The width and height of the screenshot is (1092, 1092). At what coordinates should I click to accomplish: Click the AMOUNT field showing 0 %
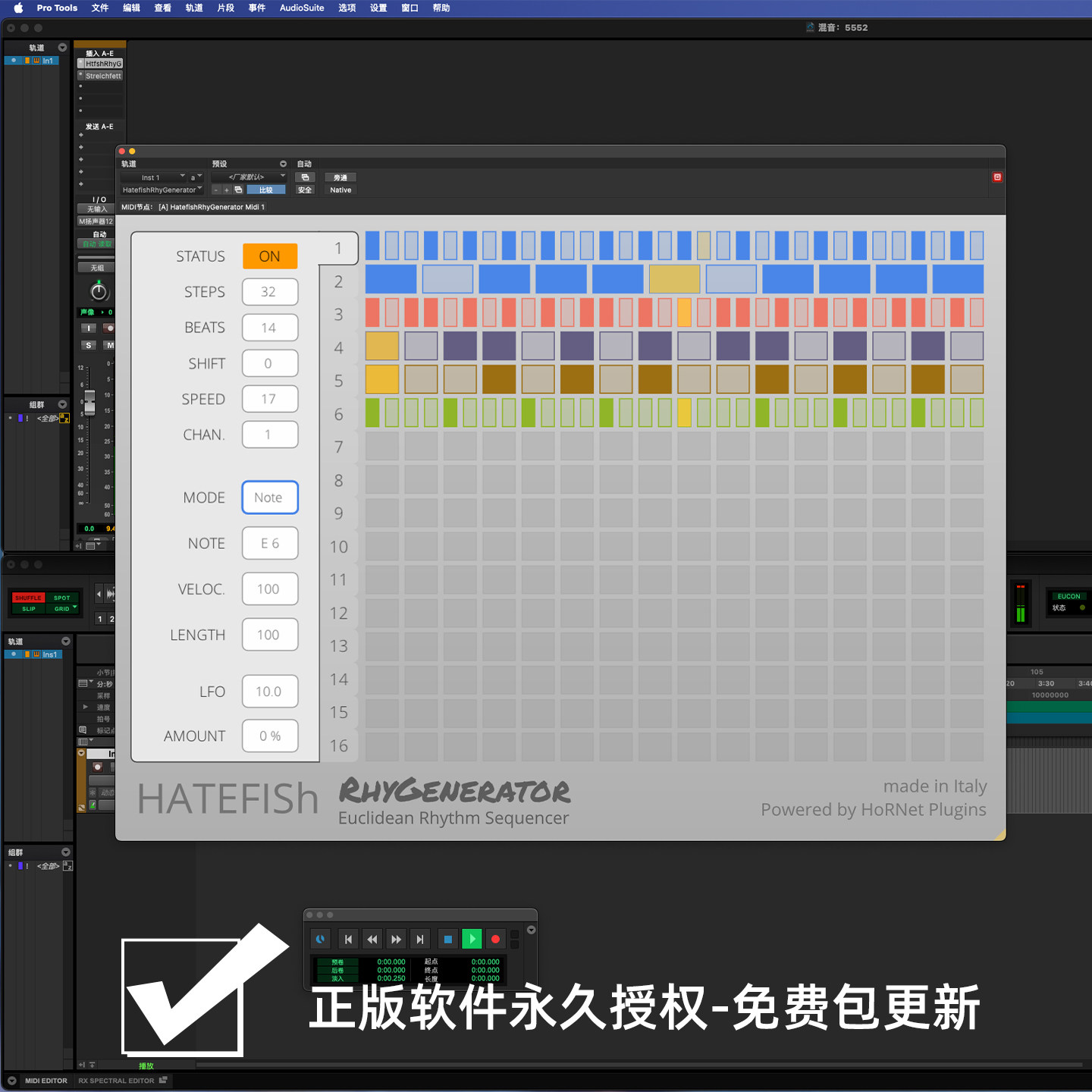[270, 736]
